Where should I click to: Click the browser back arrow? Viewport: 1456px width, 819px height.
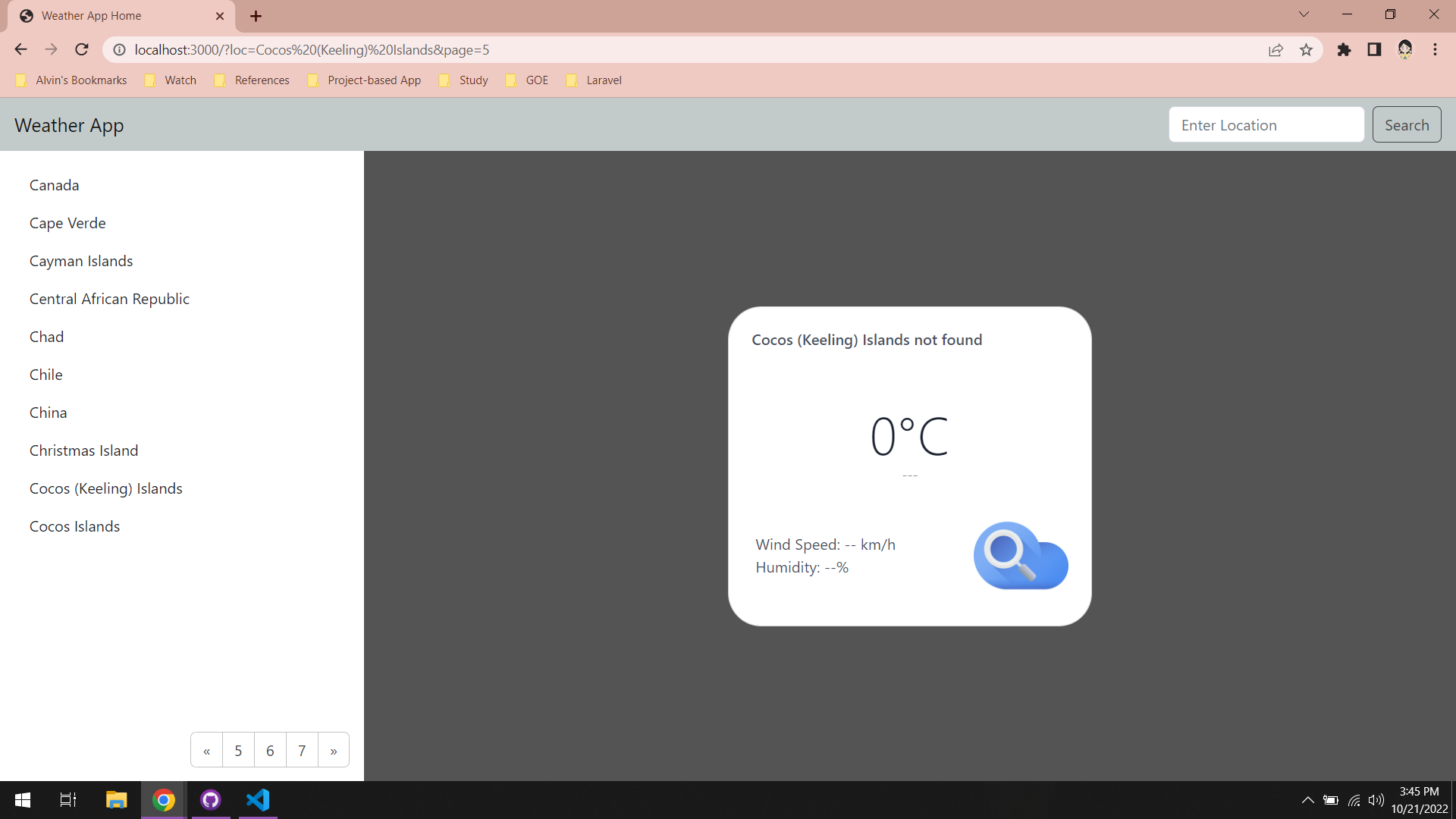tap(20, 49)
